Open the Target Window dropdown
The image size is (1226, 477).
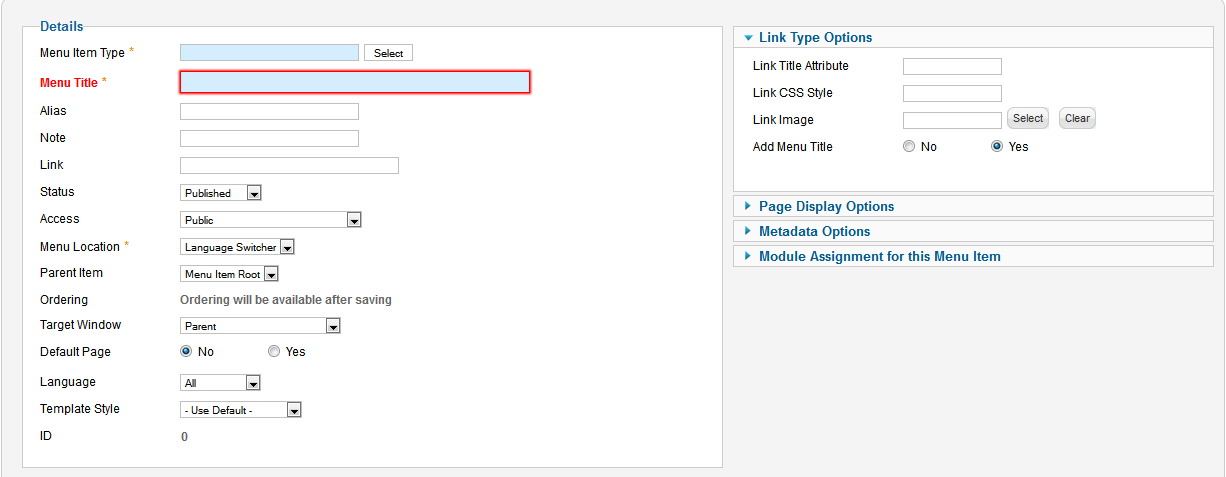click(261, 326)
